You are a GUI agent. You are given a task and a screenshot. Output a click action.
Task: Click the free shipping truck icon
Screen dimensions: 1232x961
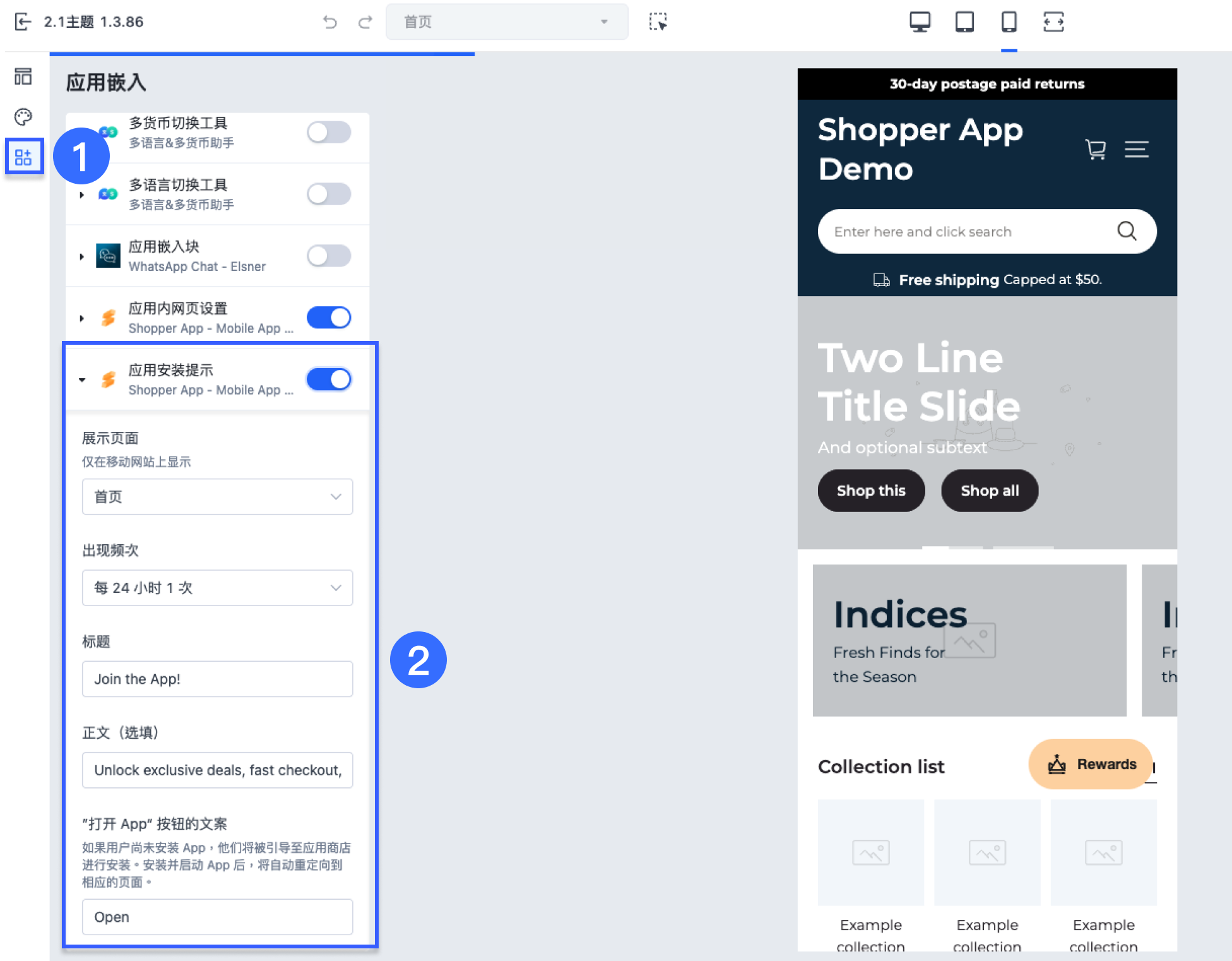881,280
